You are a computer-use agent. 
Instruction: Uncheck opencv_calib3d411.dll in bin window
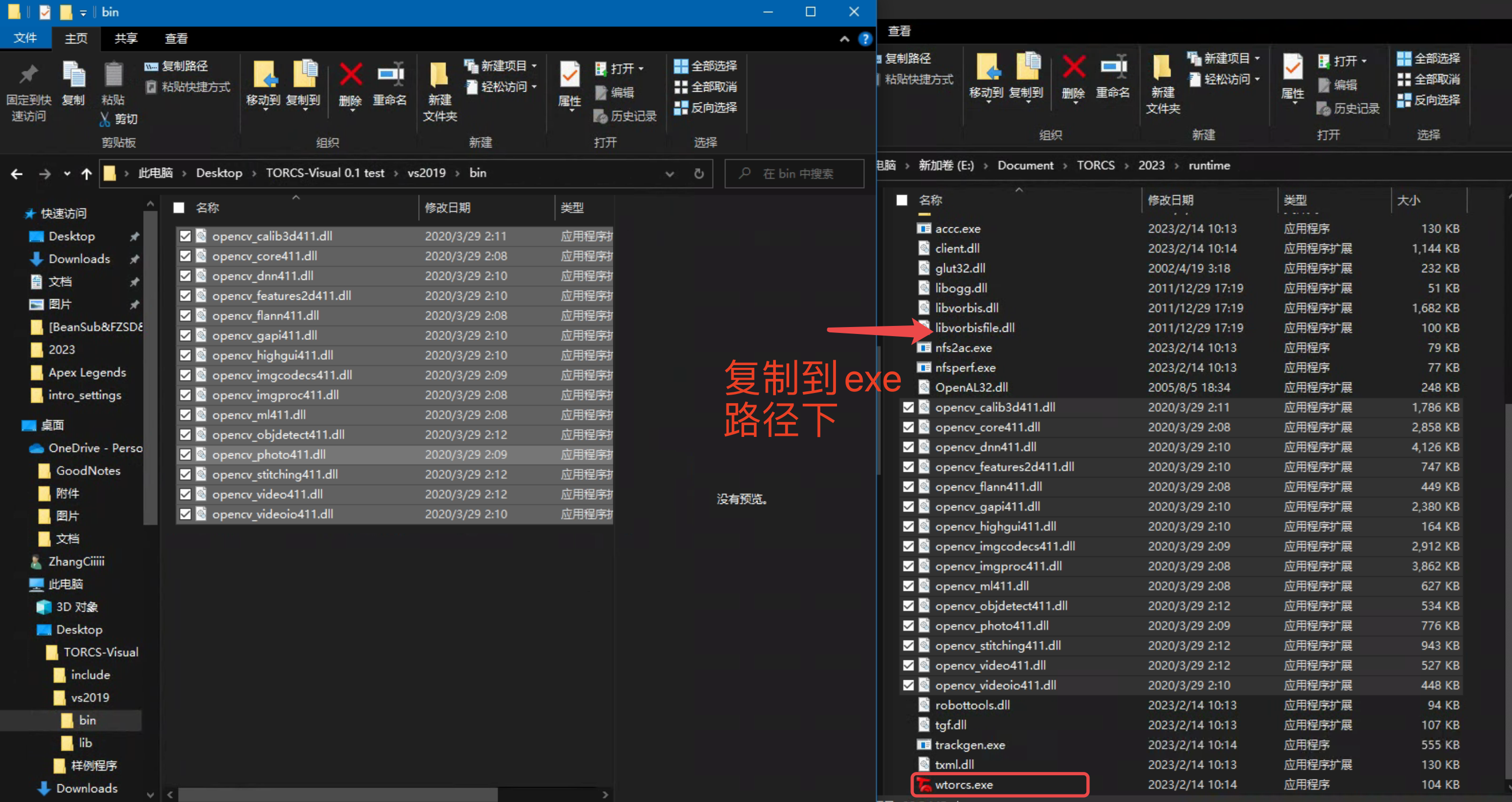point(186,236)
